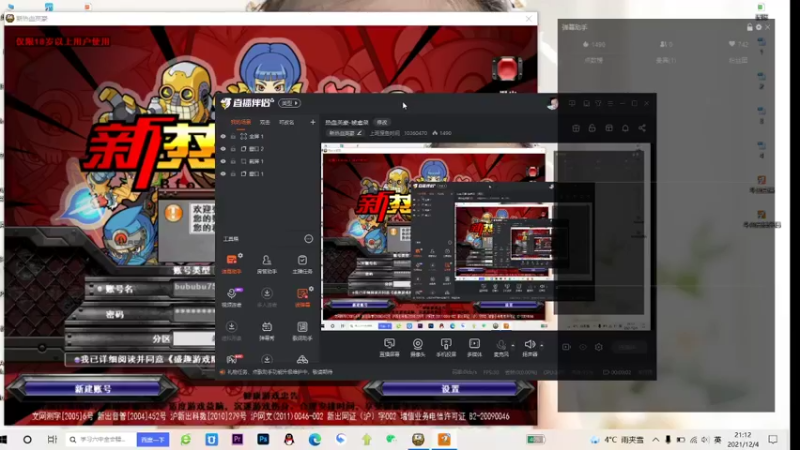This screenshot has height=450, width=800.
Task: Click the 修改 button beside stream title
Action: point(382,122)
